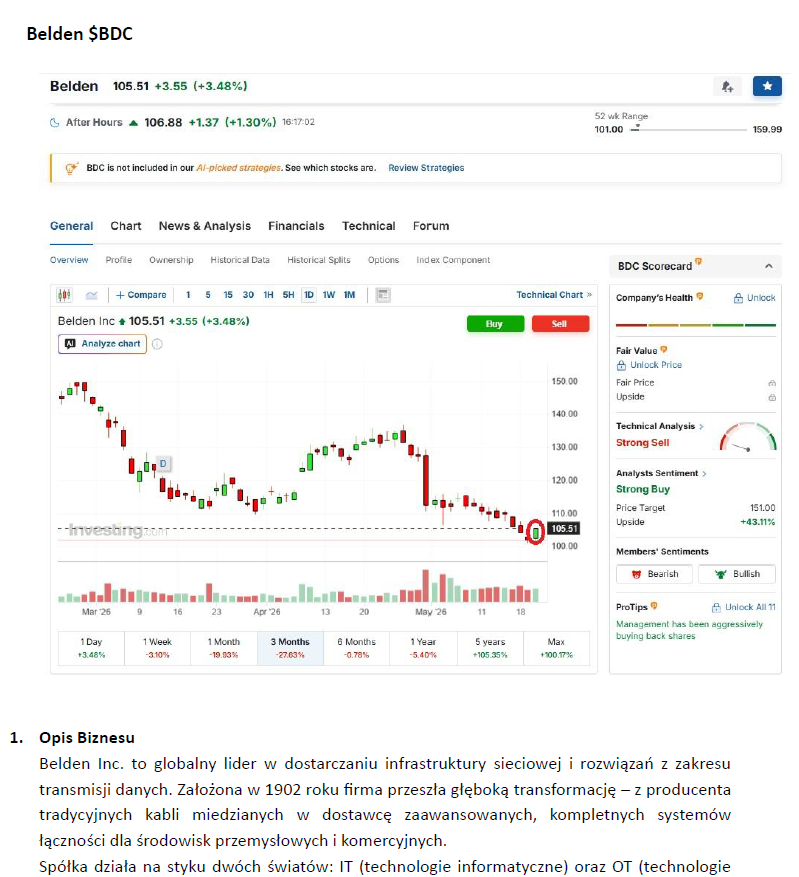Select the 1M interval

[x=349, y=295]
